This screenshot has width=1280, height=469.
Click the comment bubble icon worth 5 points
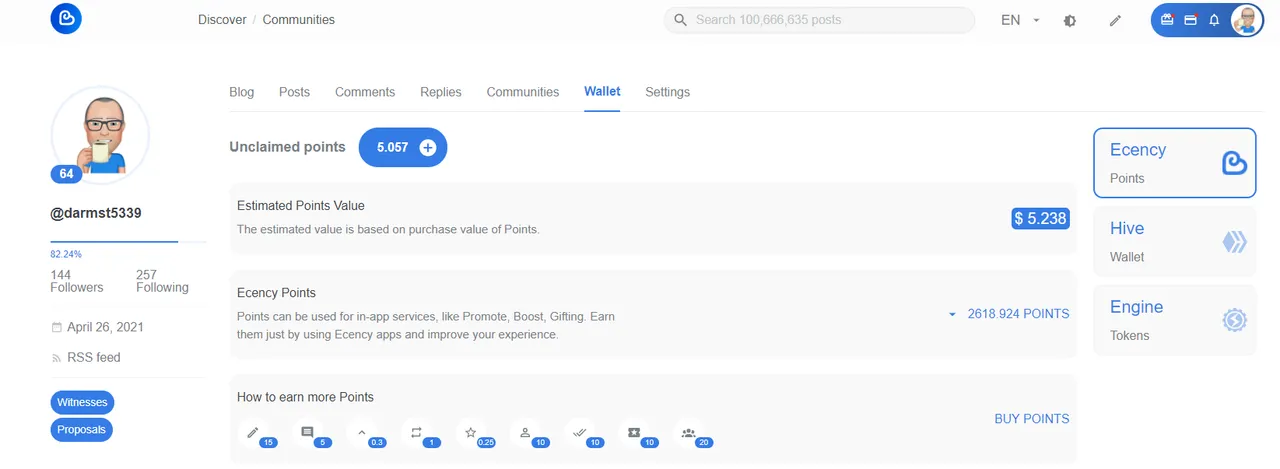307,432
